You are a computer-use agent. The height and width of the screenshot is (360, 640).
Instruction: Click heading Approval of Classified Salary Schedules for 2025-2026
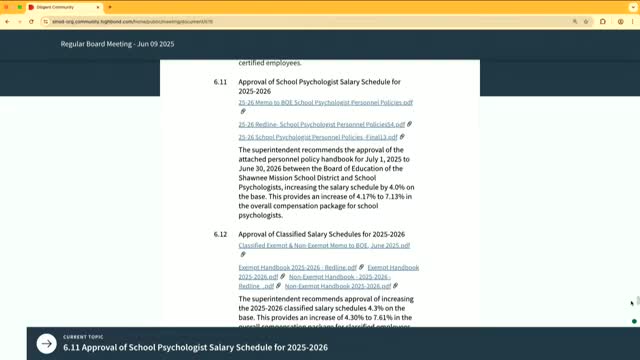(322, 234)
